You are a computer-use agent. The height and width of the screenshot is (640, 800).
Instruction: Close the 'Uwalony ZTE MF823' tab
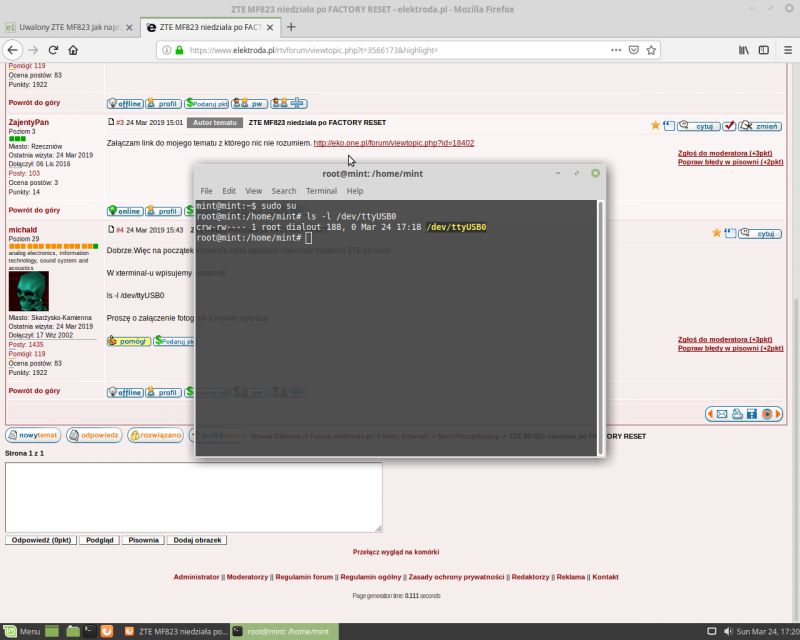pyautogui.click(x=129, y=27)
